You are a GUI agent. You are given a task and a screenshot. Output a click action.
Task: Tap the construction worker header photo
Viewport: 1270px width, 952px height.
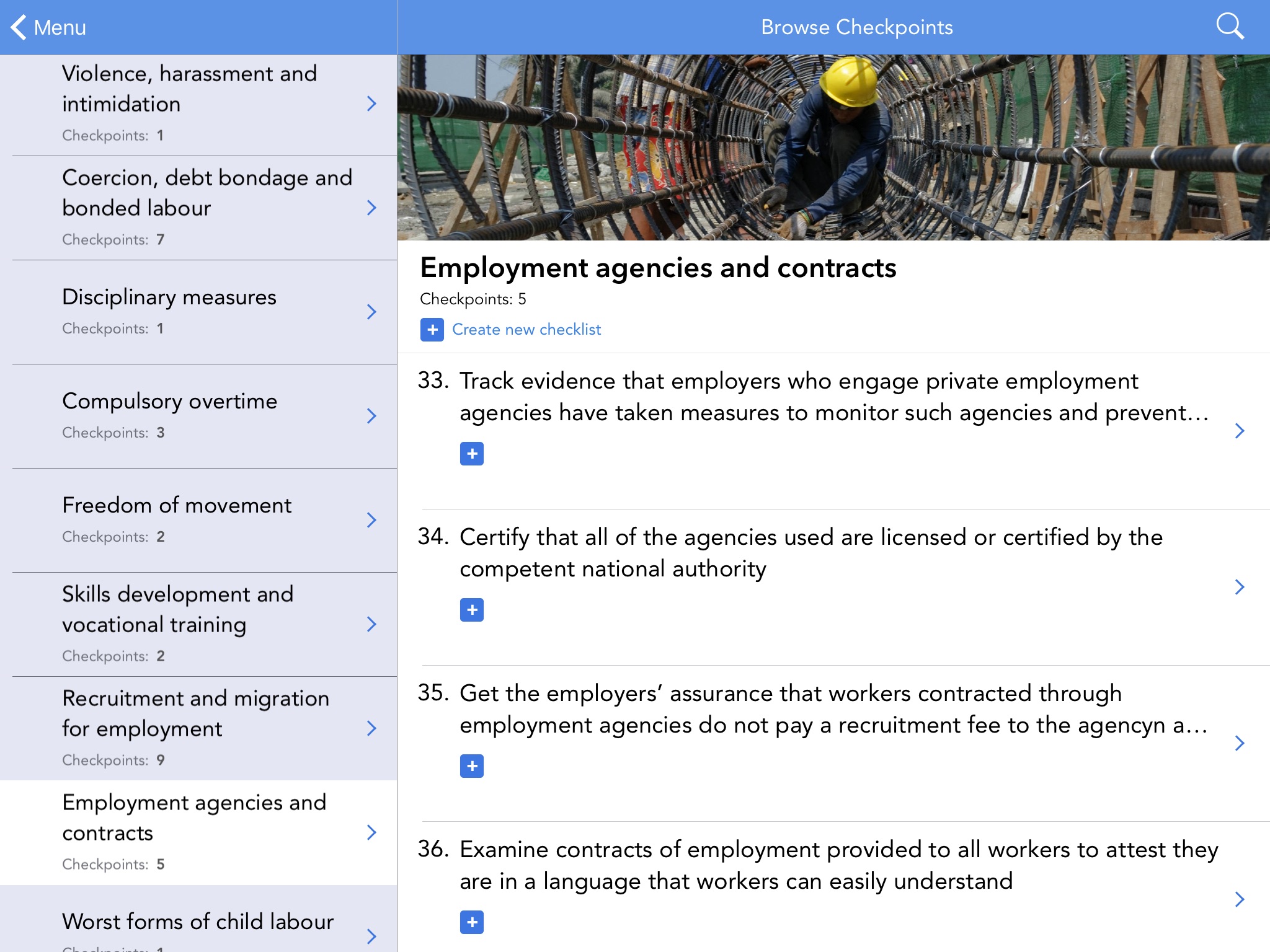coord(833,148)
